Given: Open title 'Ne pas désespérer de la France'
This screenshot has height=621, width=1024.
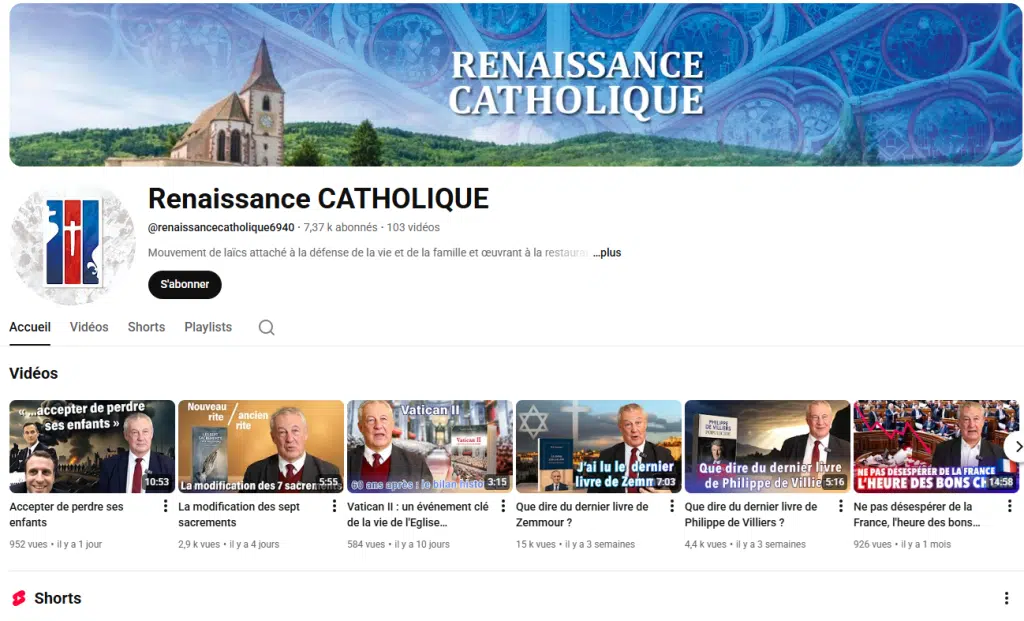Looking at the screenshot, I should coord(917,515).
